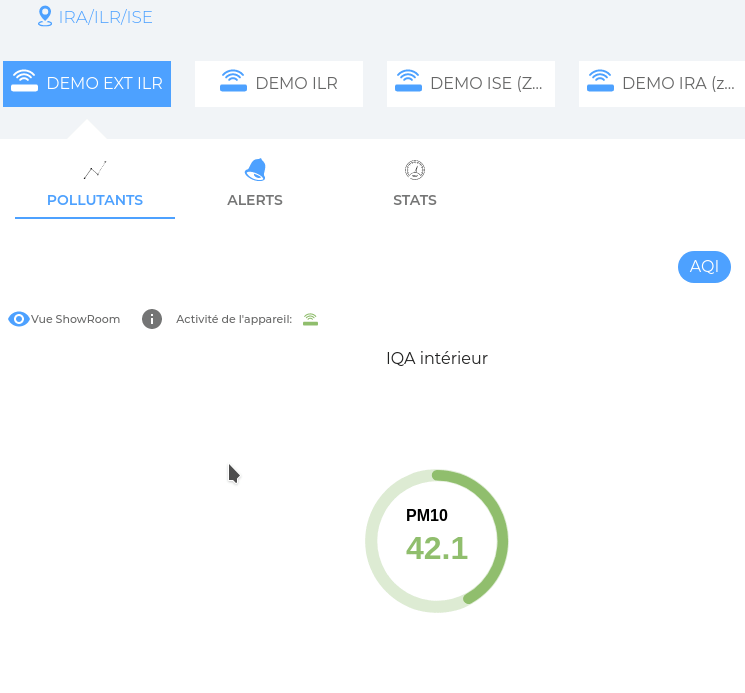Click the 42.1 gauge value
This screenshot has width=745, height=693.
point(437,548)
